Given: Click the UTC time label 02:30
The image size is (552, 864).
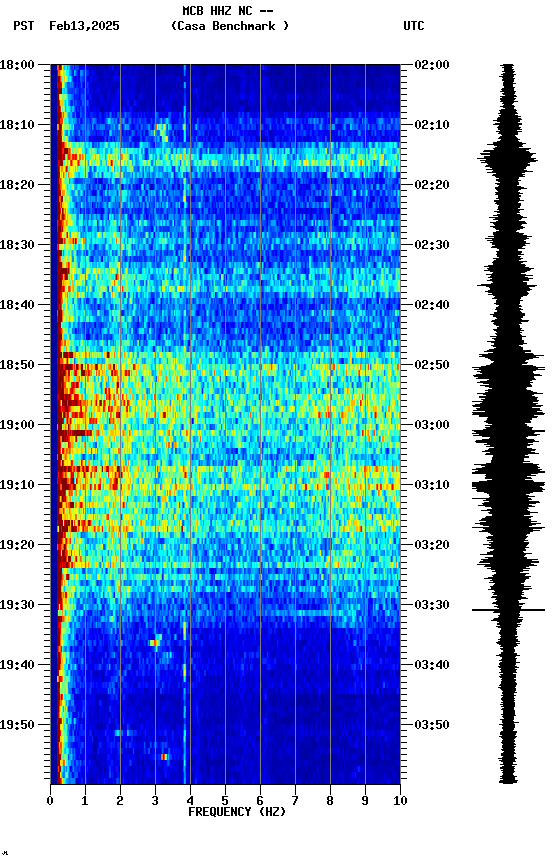Looking at the screenshot, I should pyautogui.click(x=431, y=245).
